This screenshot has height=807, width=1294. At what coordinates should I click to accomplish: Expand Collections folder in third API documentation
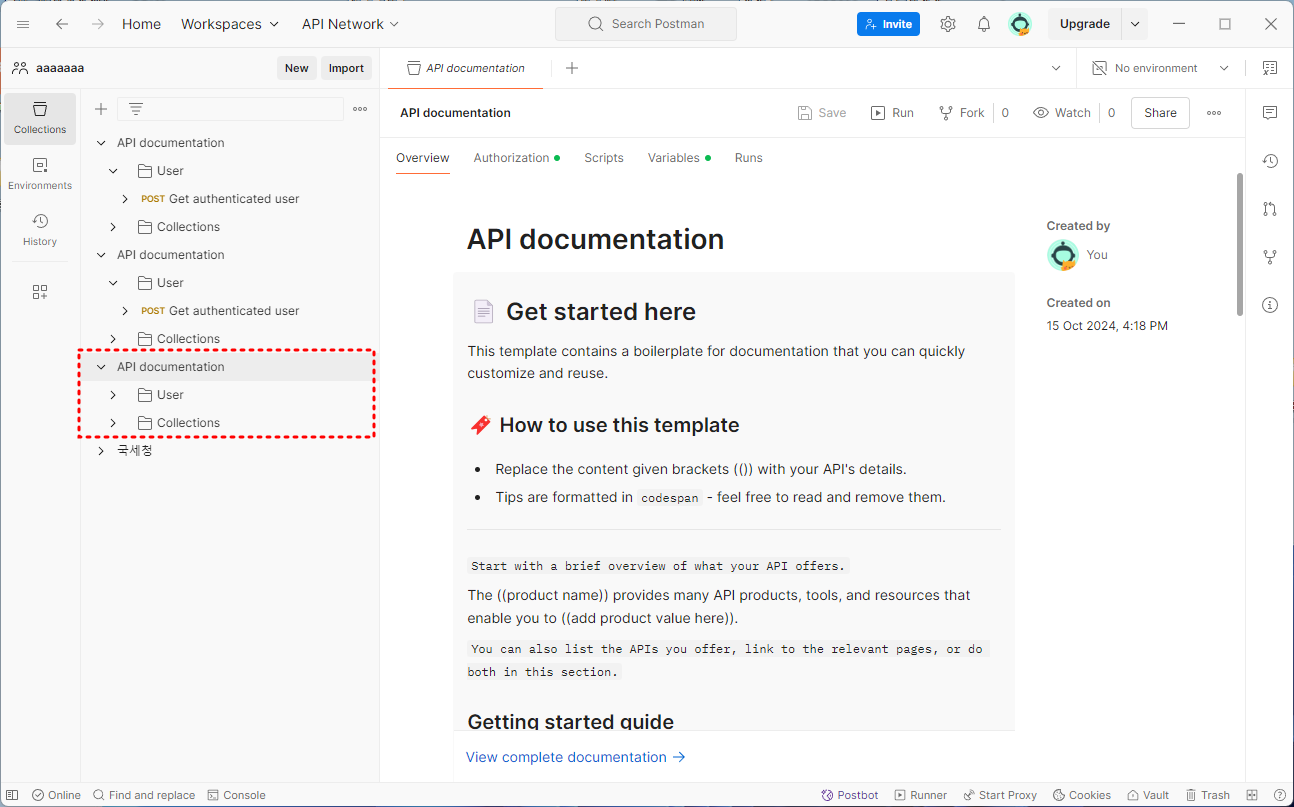pyautogui.click(x=113, y=423)
